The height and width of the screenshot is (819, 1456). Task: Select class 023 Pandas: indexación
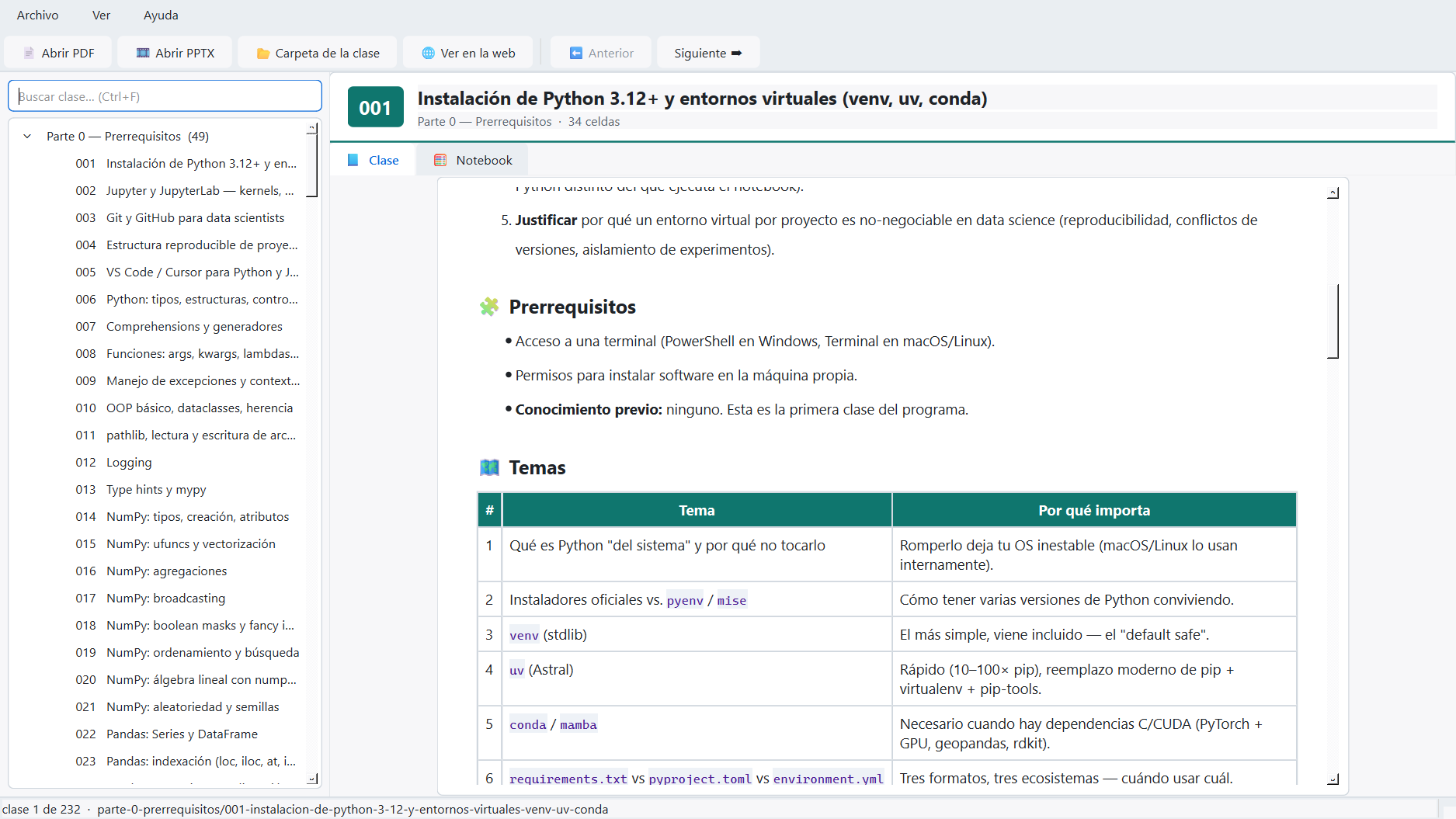(x=186, y=761)
